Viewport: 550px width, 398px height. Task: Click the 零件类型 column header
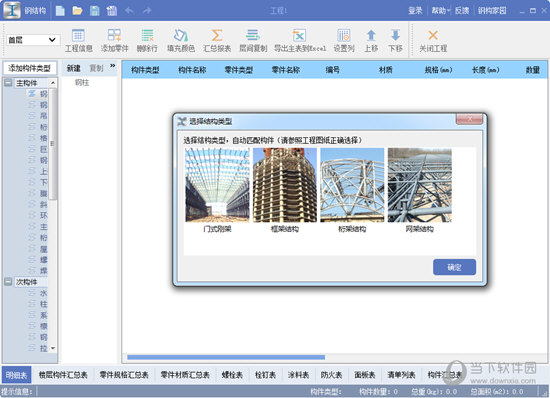[x=239, y=70]
